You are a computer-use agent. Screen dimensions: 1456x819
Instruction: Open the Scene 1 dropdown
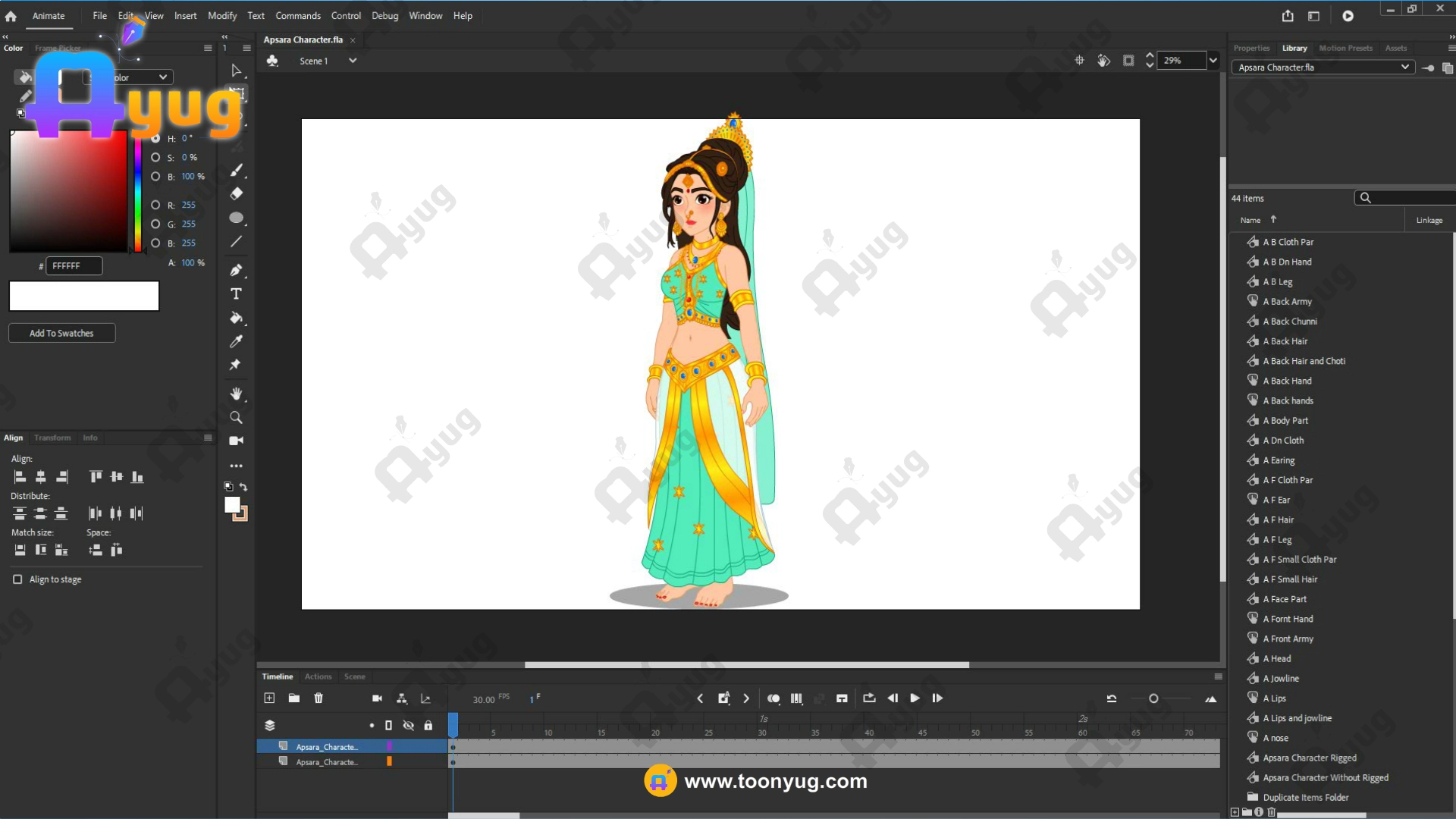(353, 61)
